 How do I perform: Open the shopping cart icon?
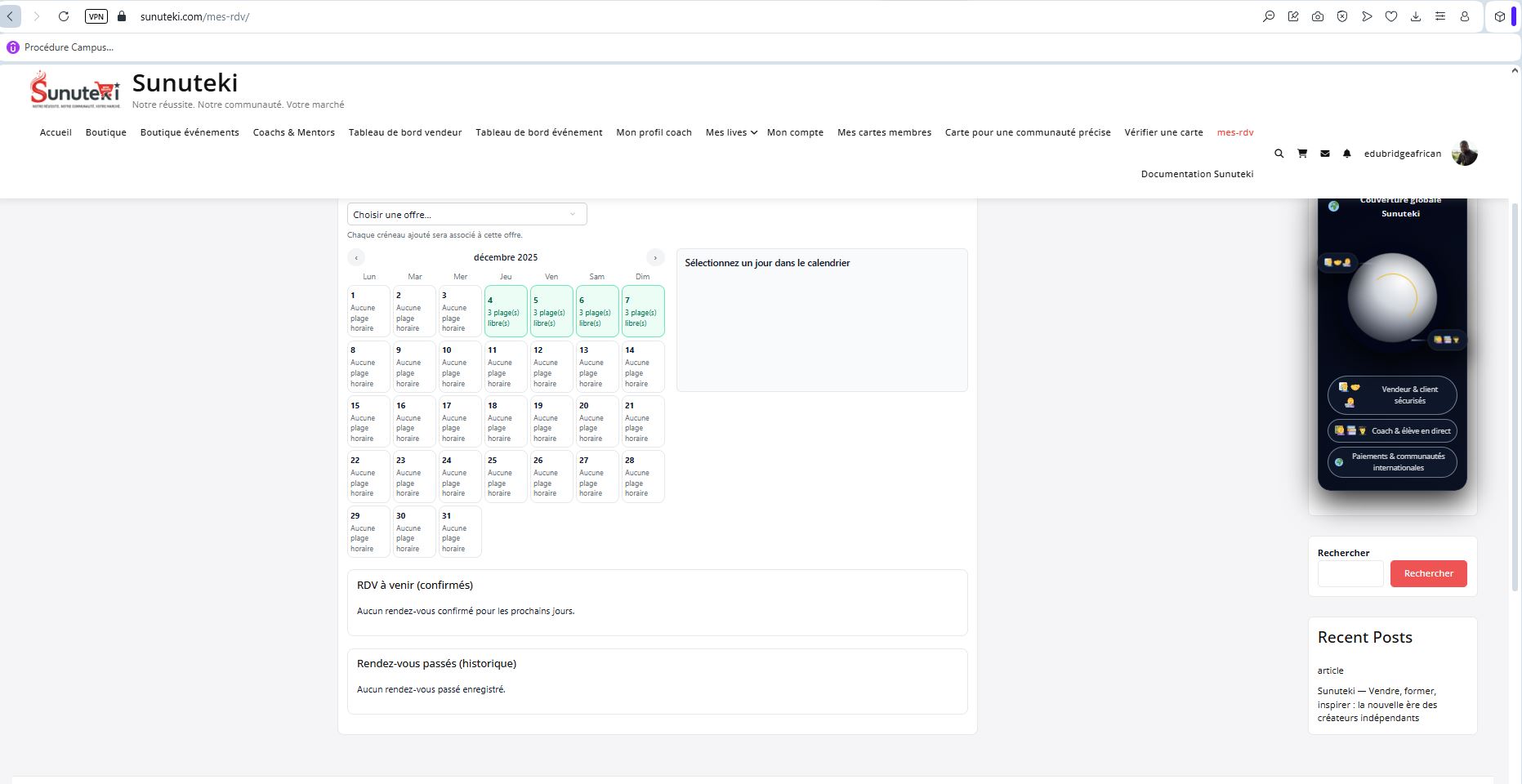[1301, 154]
